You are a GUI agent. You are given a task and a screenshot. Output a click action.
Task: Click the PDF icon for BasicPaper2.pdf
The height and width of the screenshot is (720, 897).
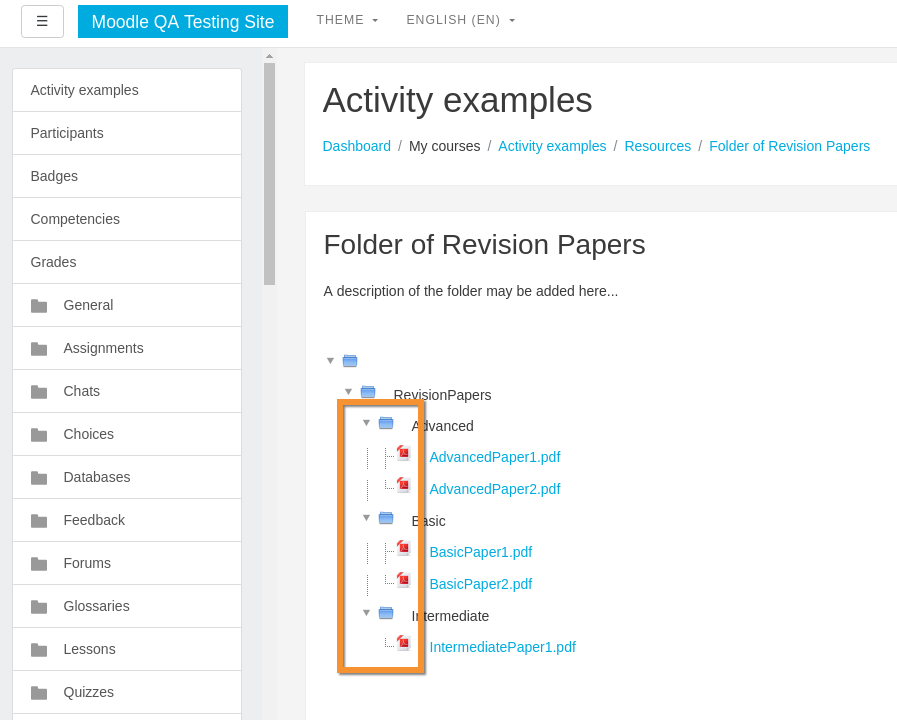[404, 580]
